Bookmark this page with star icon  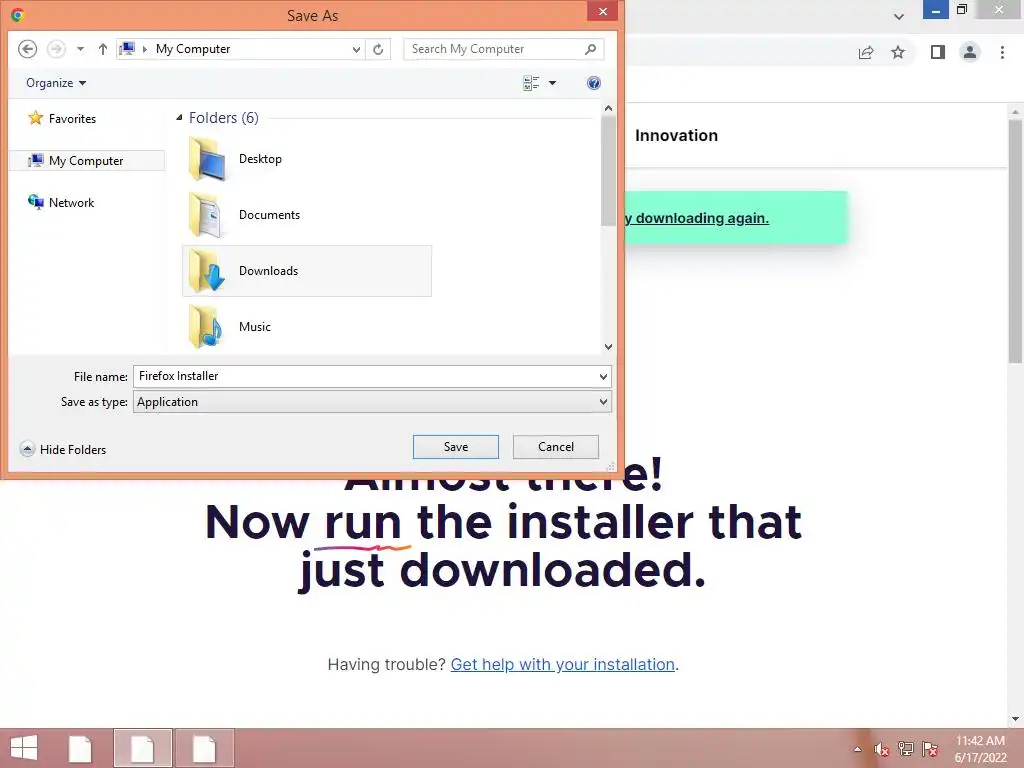[x=898, y=52]
